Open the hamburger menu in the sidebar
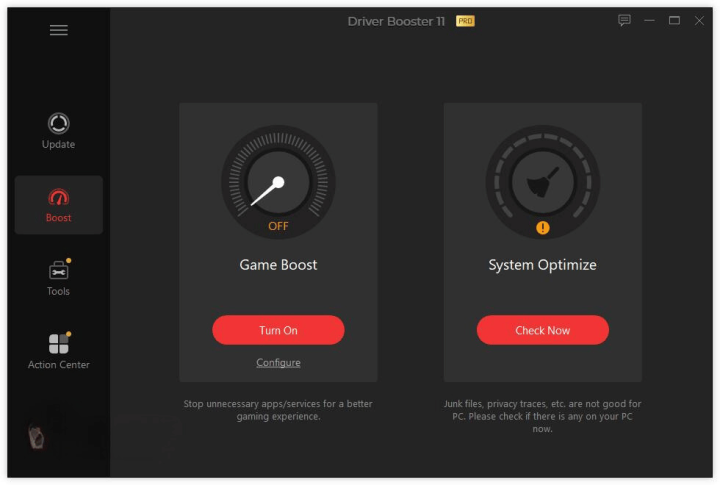The image size is (720, 485). [59, 30]
